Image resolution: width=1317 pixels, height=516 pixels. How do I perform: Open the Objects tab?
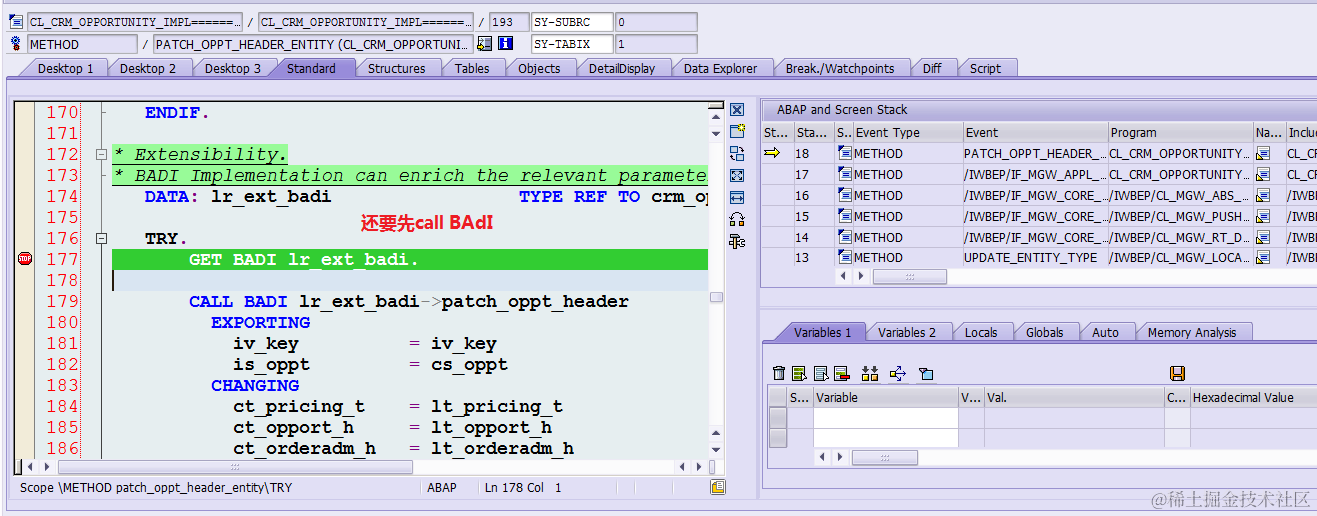click(539, 68)
